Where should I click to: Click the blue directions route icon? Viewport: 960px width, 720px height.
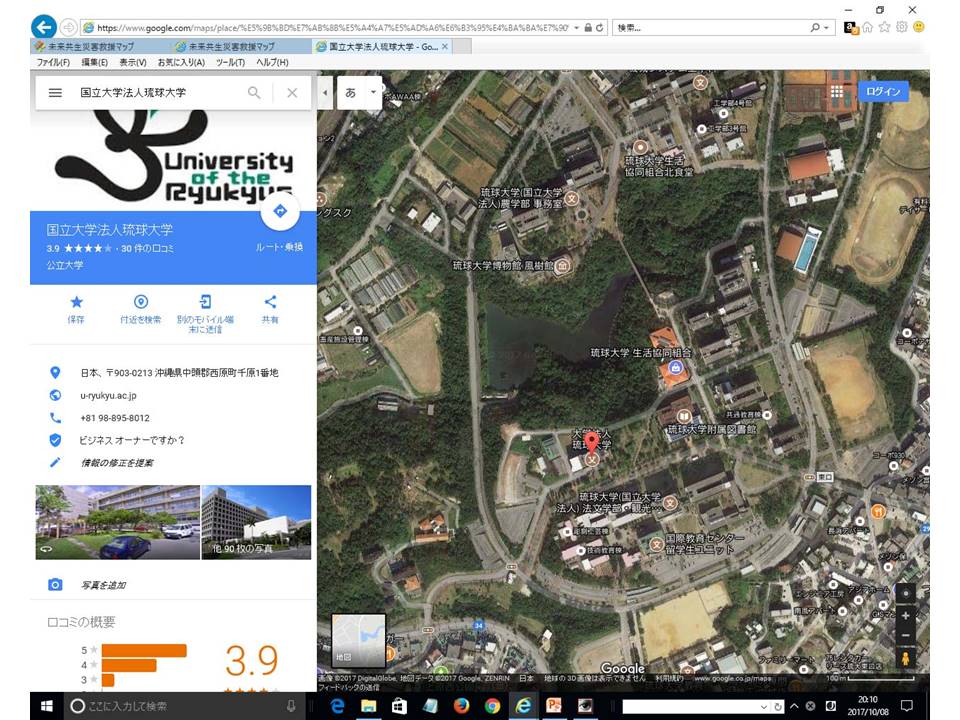pos(280,211)
